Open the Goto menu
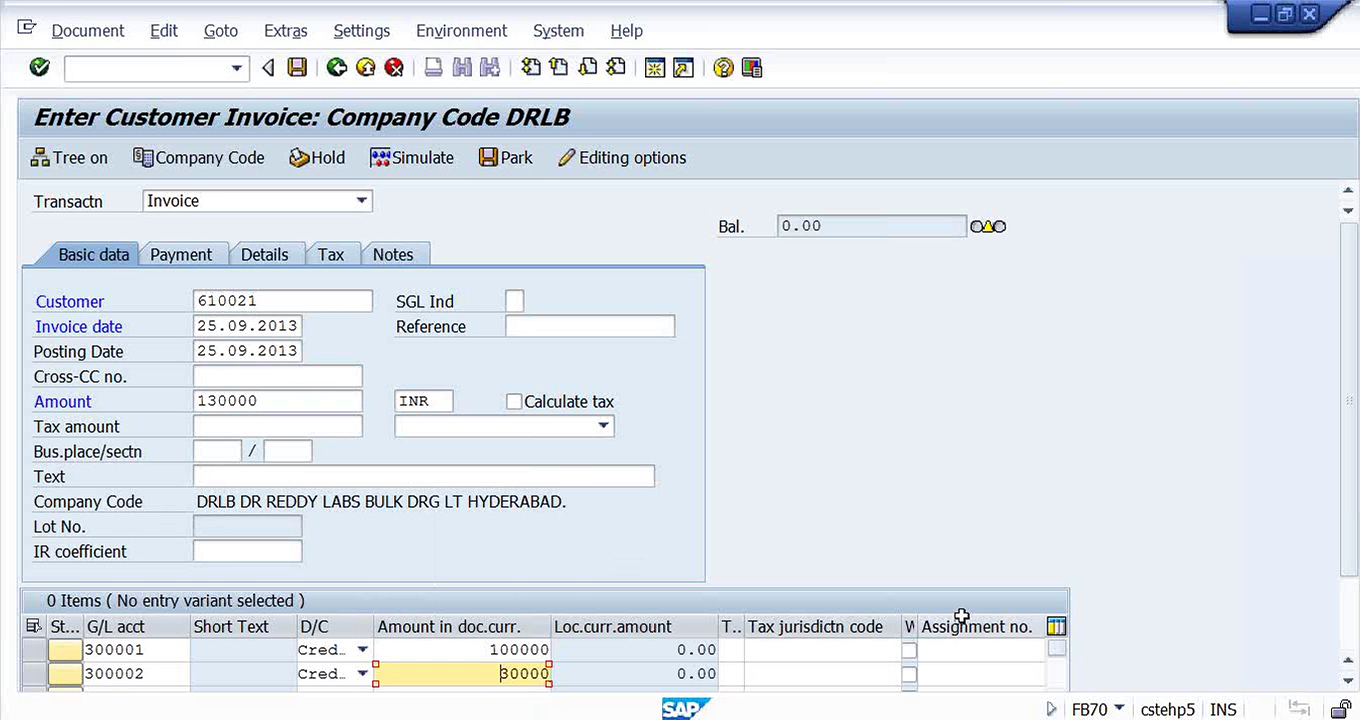Screen dimensions: 1360x720 tap(221, 31)
